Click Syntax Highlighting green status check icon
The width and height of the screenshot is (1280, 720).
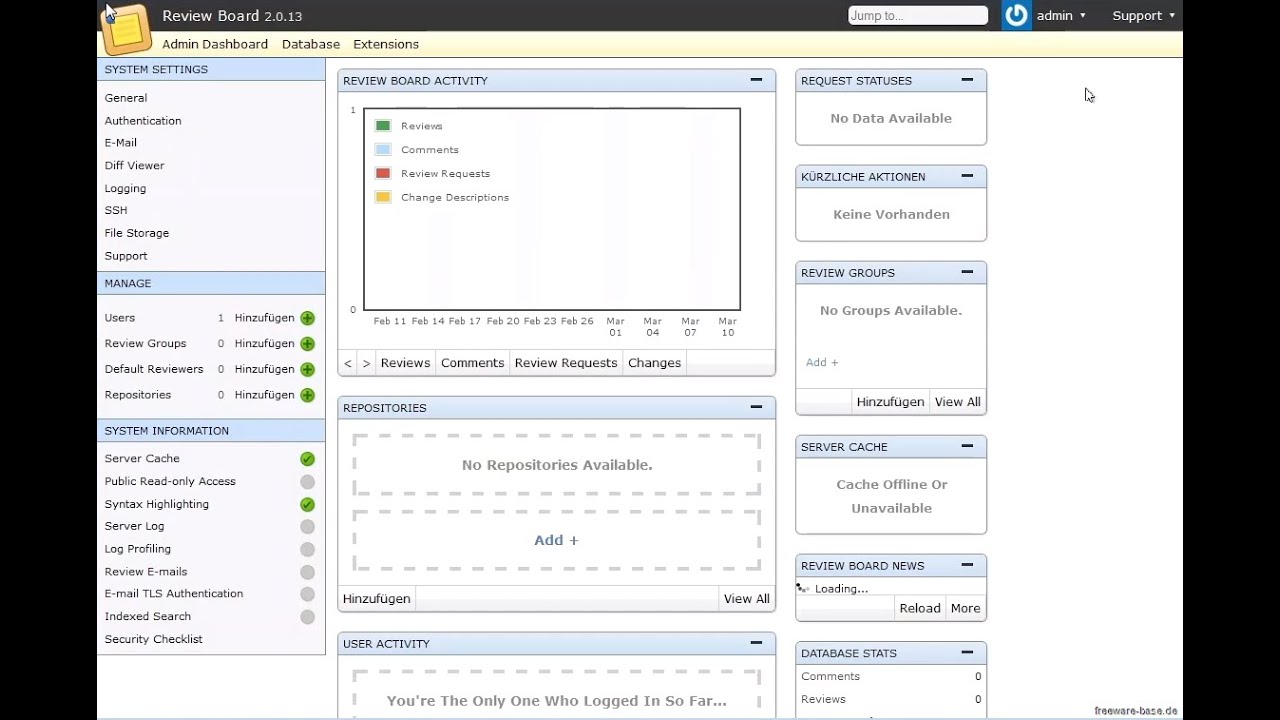[307, 505]
